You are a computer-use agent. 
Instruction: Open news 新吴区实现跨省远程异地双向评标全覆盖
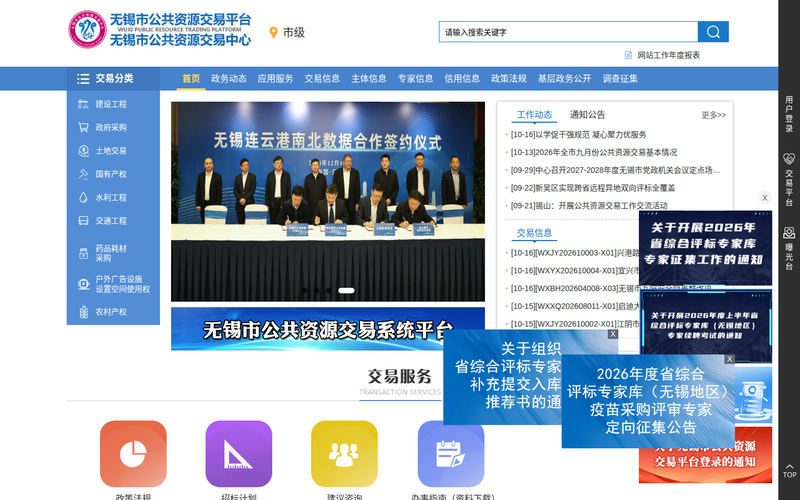coord(593,188)
